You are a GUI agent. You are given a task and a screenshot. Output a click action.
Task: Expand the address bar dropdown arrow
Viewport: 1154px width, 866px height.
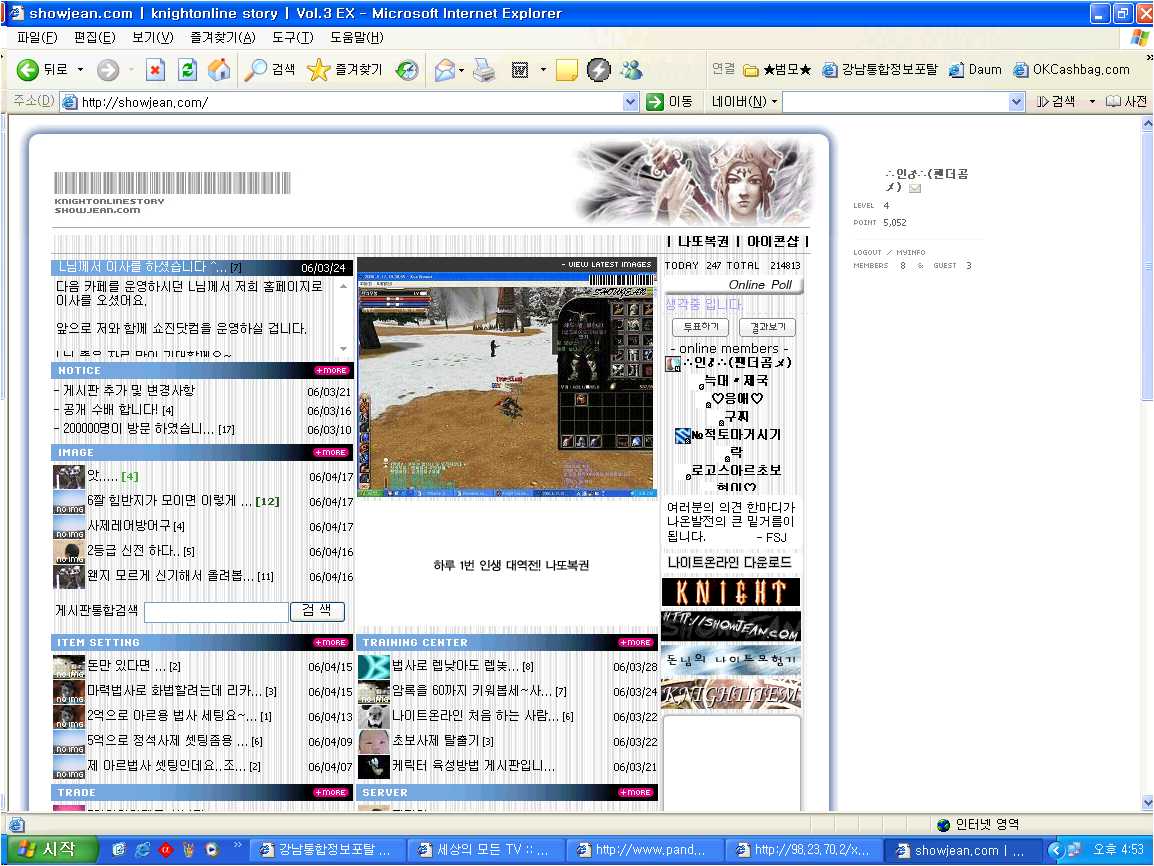coord(630,102)
